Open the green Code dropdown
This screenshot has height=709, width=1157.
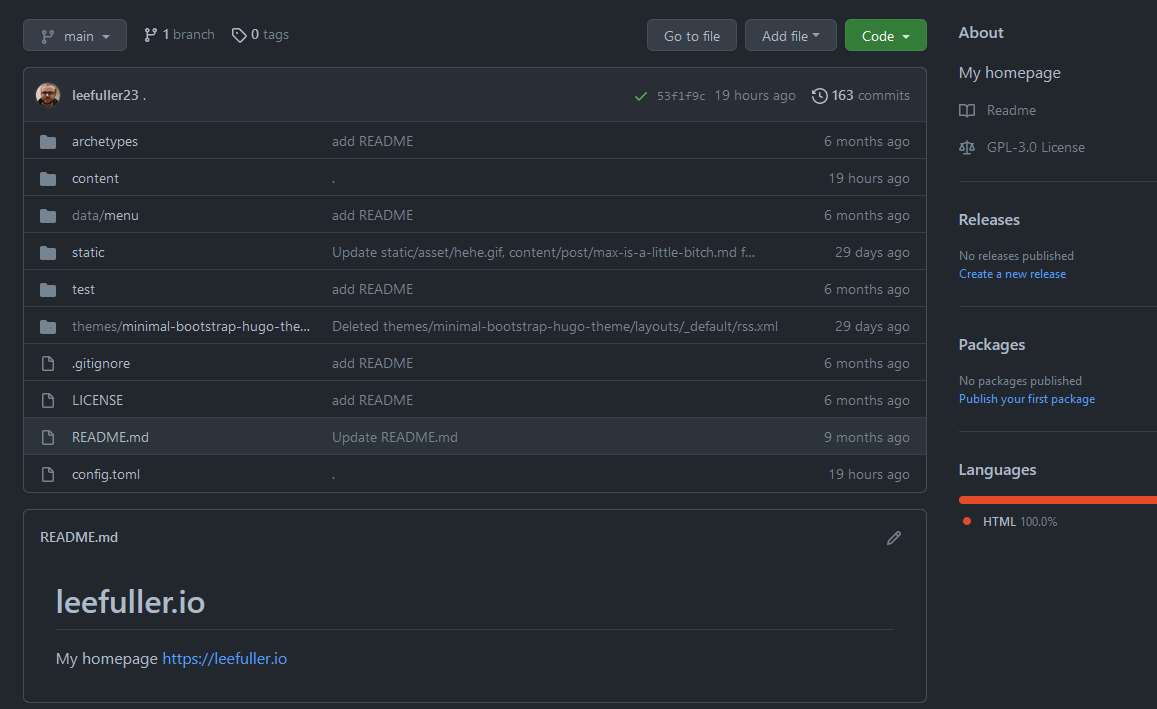point(885,34)
